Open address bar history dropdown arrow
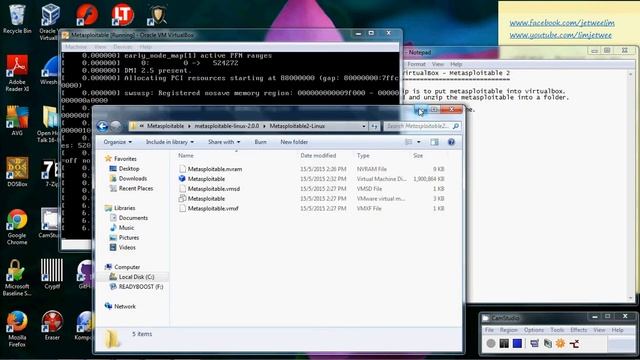 coord(364,126)
